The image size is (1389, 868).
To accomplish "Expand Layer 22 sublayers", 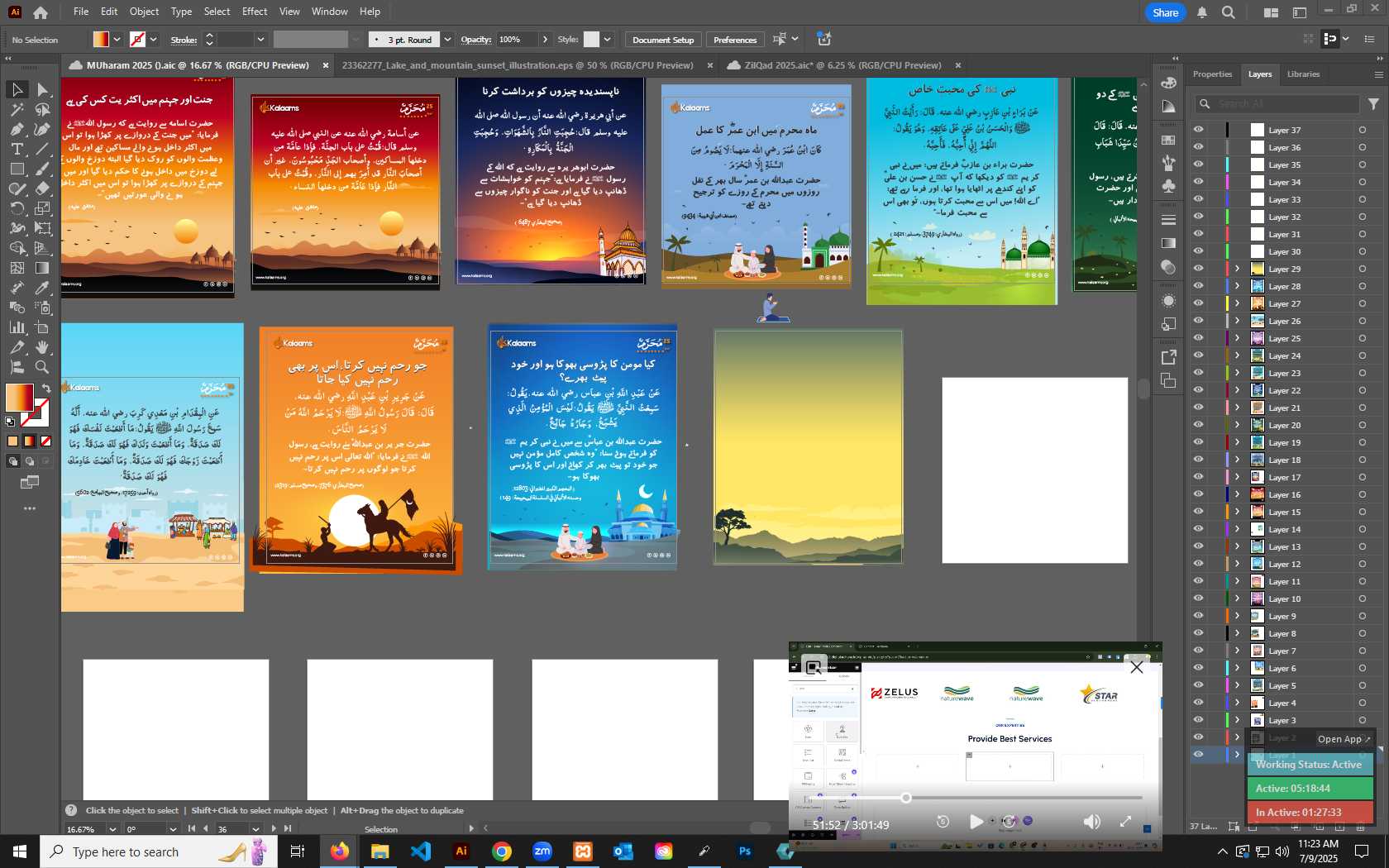I will tap(1238, 390).
